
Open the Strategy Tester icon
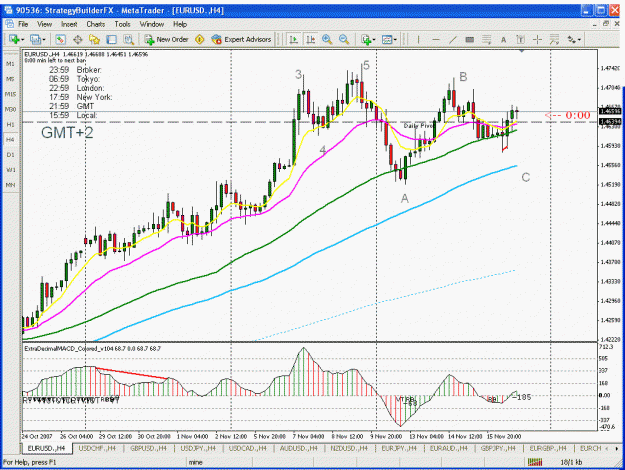pyautogui.click(x=128, y=39)
